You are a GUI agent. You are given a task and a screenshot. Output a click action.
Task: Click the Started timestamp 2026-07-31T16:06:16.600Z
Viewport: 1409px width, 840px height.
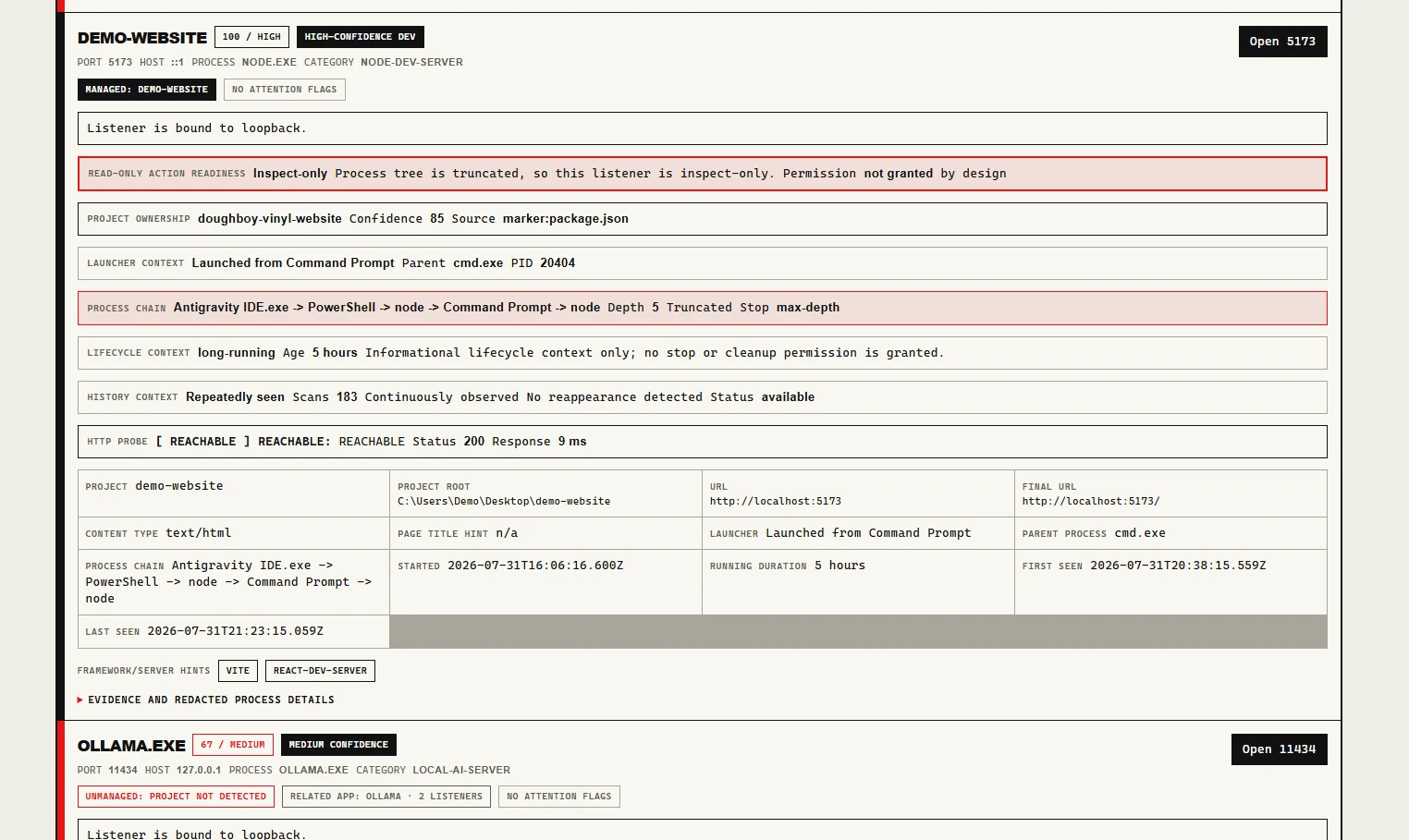535,566
